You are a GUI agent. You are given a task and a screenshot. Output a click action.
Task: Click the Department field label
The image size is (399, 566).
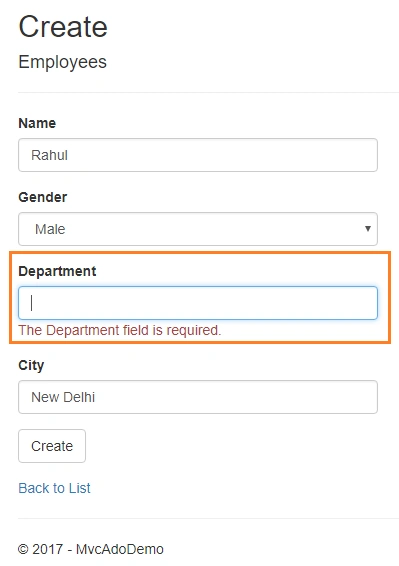point(57,271)
